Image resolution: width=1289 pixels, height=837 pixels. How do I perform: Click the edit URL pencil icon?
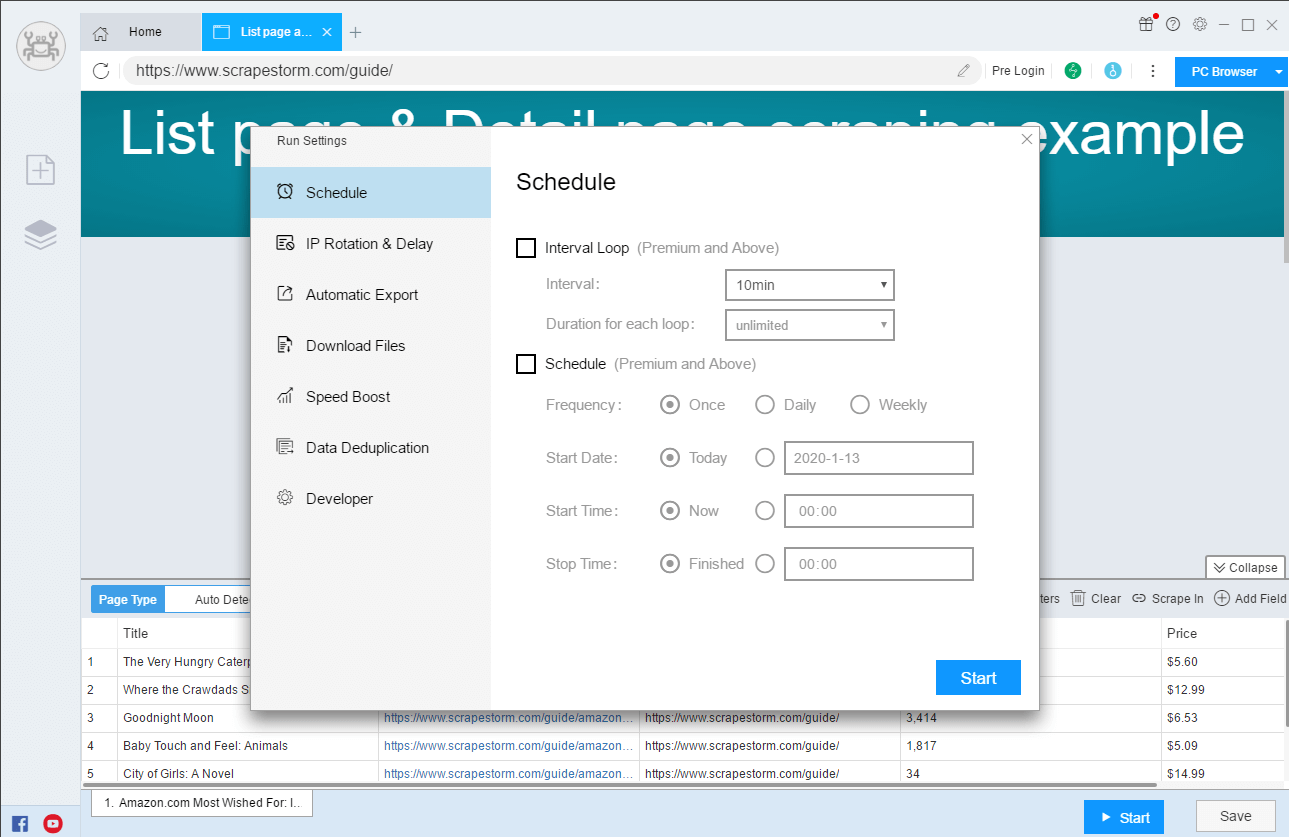click(963, 71)
